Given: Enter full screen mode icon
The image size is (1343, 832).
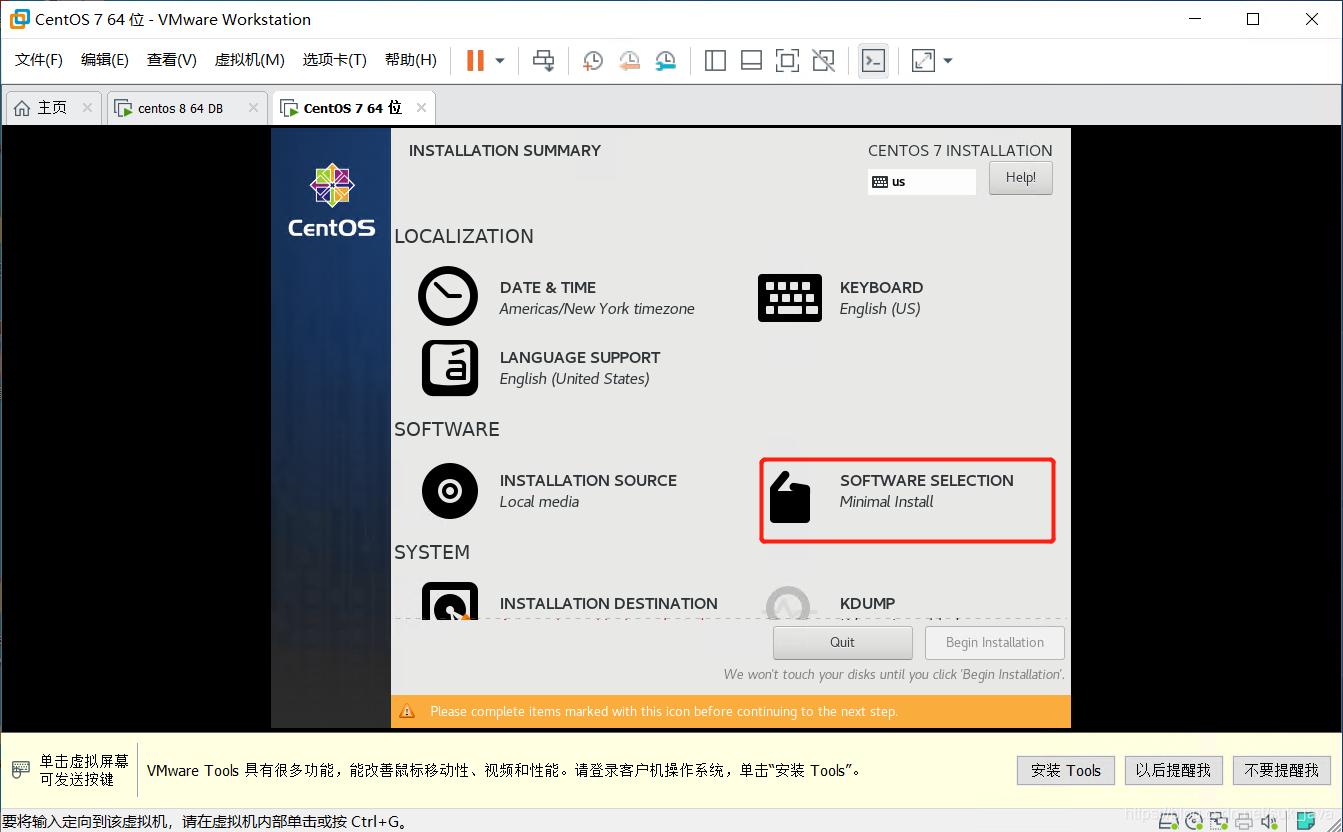Looking at the screenshot, I should pos(788,61).
